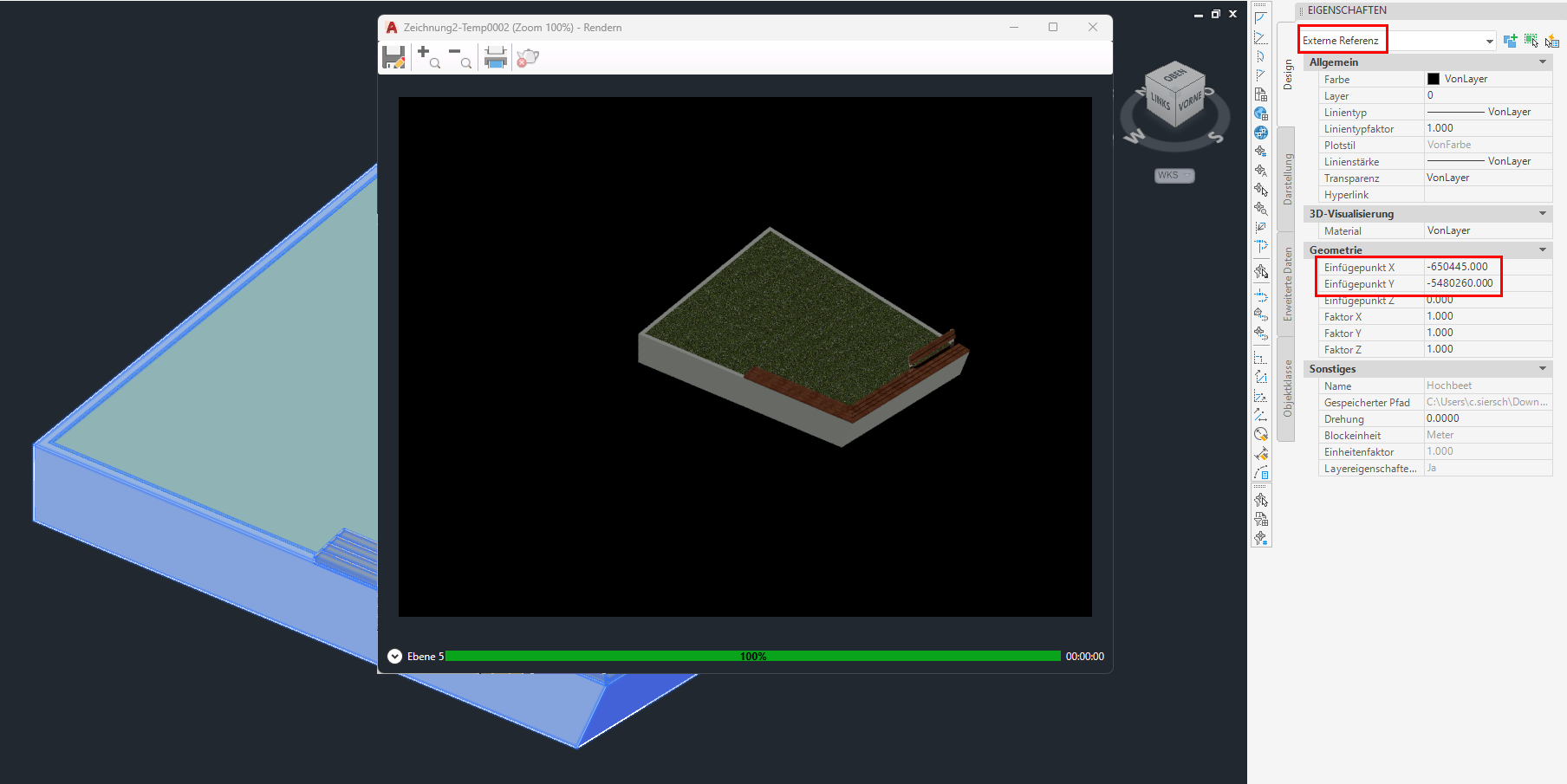The image size is (1567, 784).
Task: Click the Blockeinheit value Meter
Action: (x=1488, y=435)
